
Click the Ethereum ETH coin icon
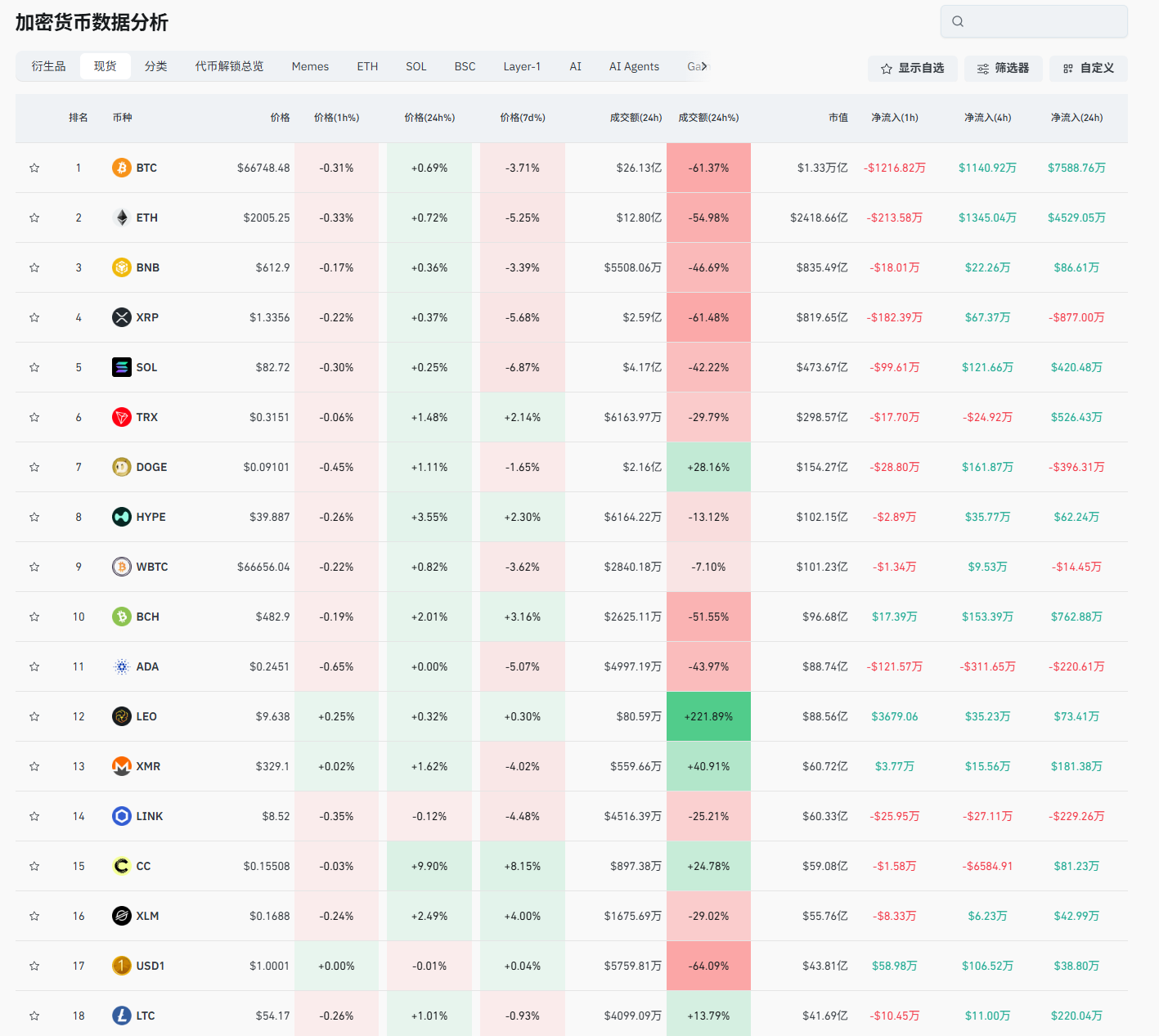(x=122, y=218)
